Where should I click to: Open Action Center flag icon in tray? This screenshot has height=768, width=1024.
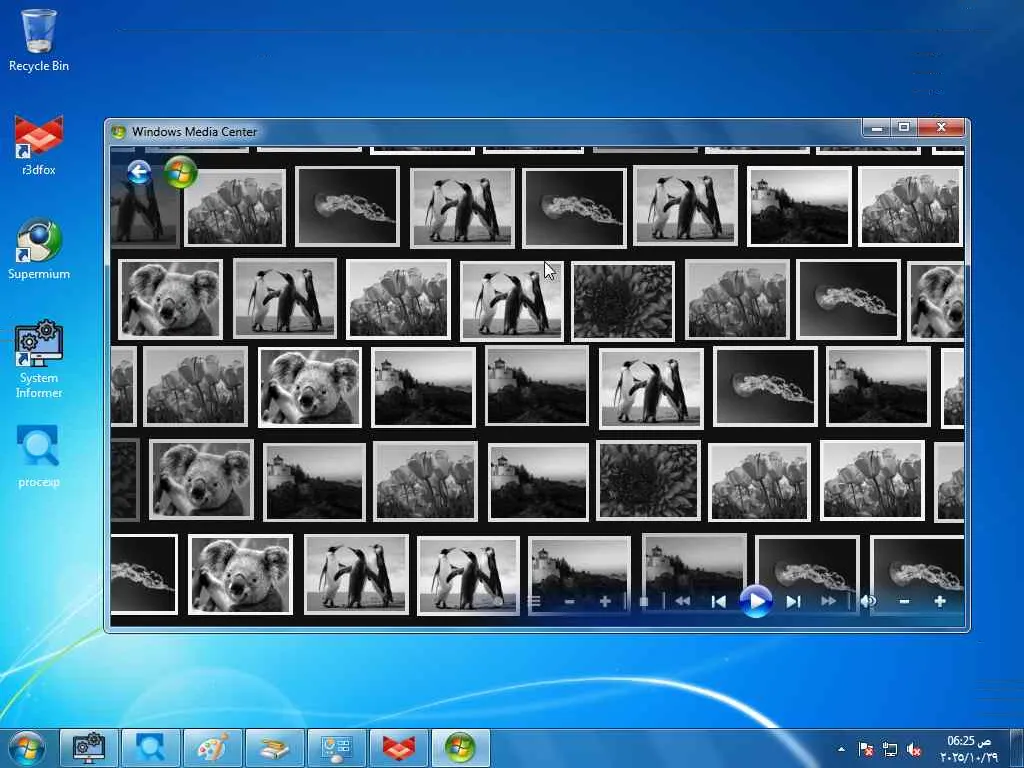[866, 749]
